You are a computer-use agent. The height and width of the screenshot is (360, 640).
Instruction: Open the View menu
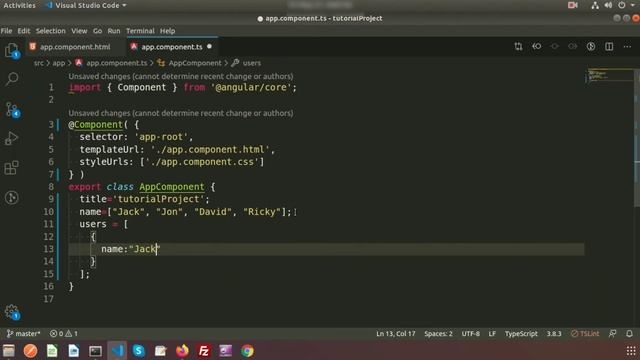point(79,31)
